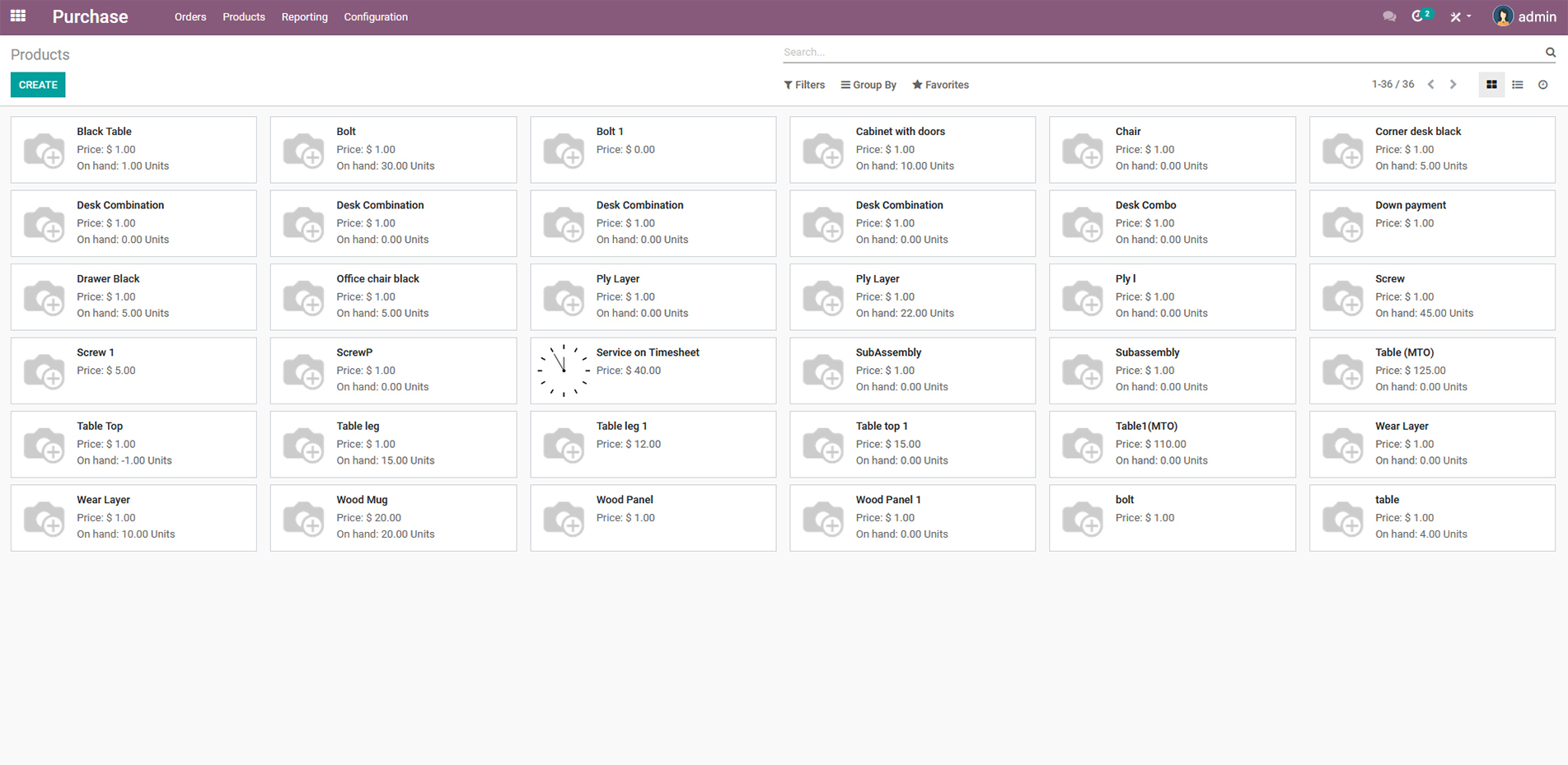1568x765 pixels.
Task: Switch to activity view
Action: click(x=1543, y=85)
